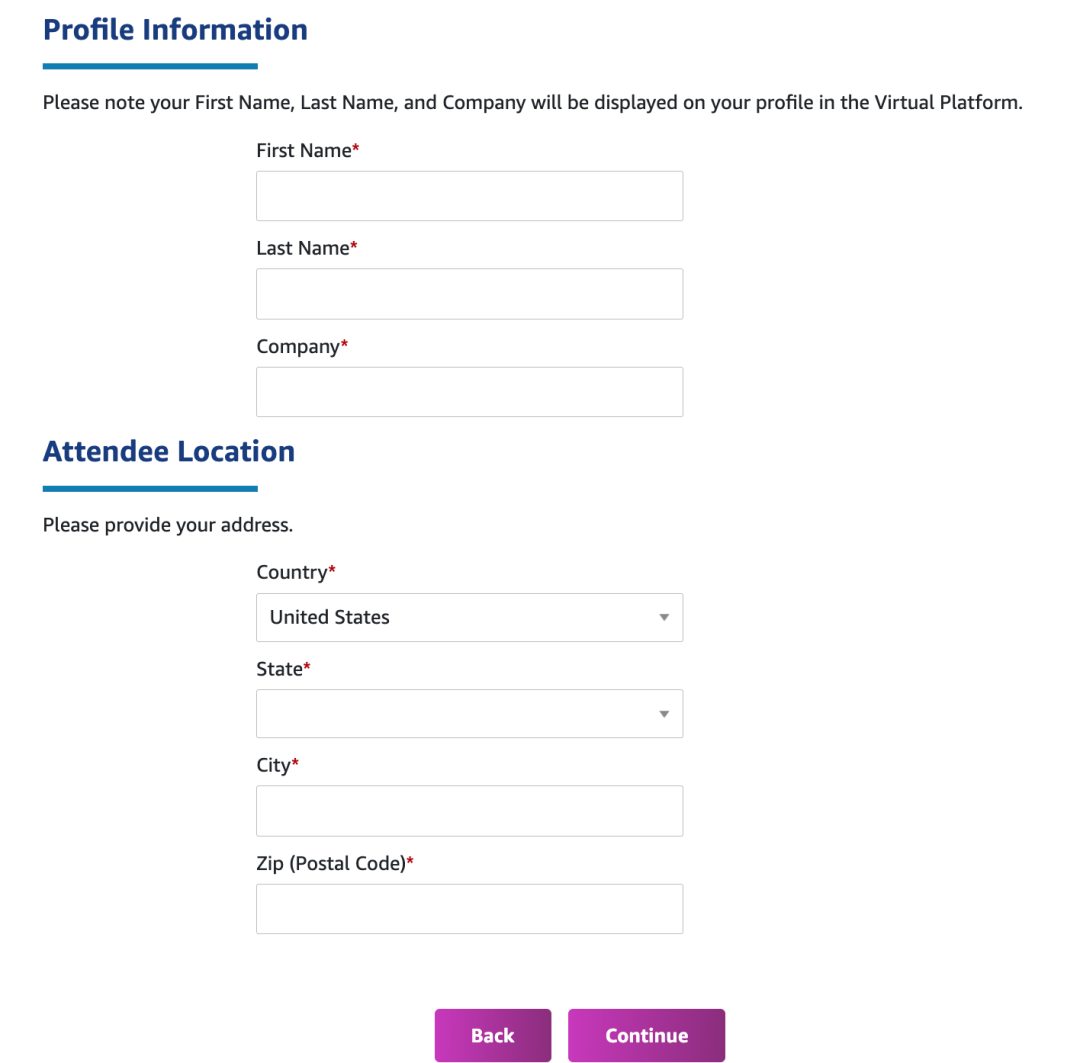Click the Zip (Postal Code) field

469,909
